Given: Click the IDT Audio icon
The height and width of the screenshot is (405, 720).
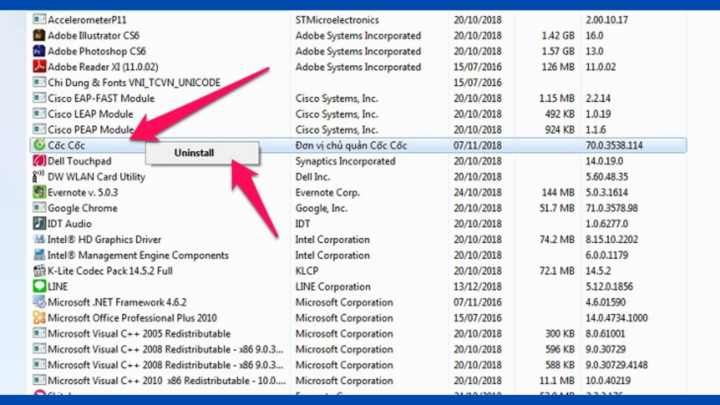Looking at the screenshot, I should [39, 224].
